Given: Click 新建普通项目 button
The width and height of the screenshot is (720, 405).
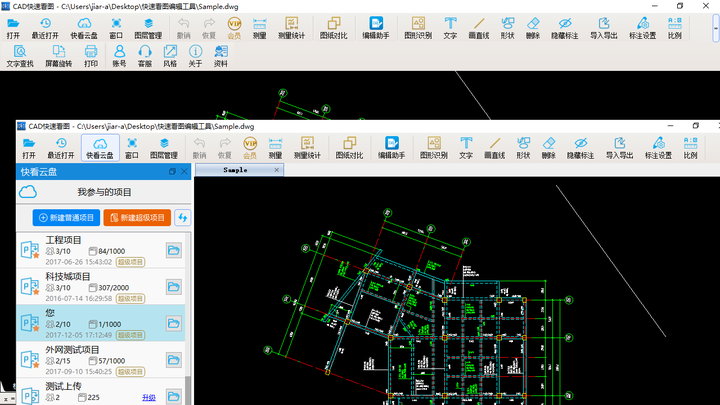Looking at the screenshot, I should pyautogui.click(x=66, y=218).
